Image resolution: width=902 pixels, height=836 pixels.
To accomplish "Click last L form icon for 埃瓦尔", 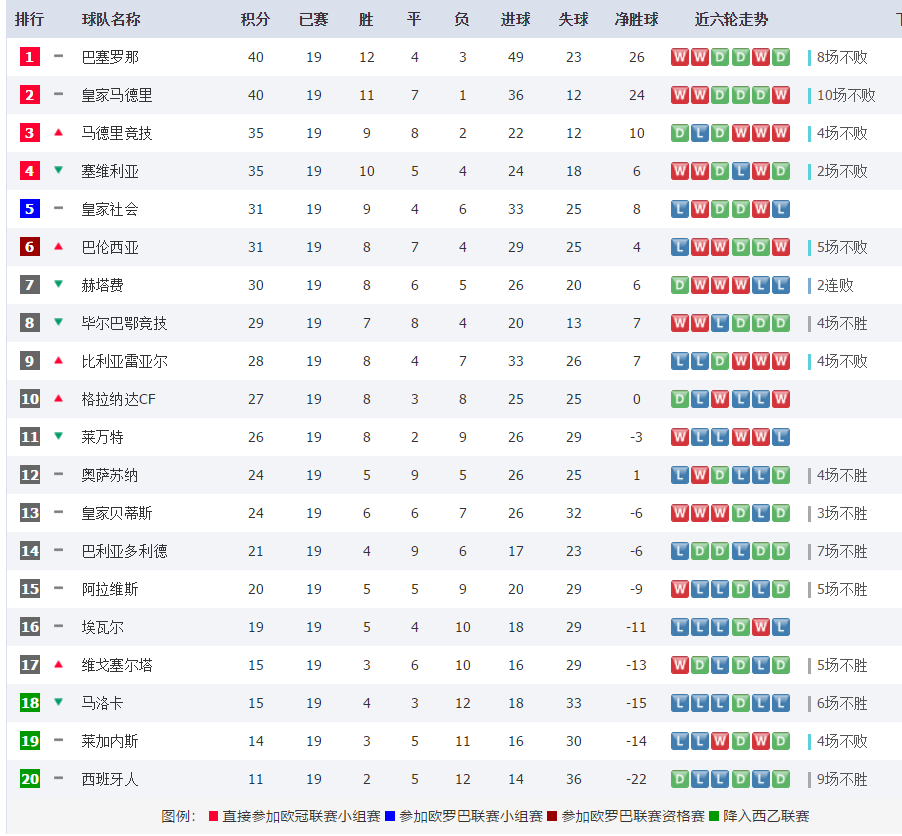I will click(781, 627).
